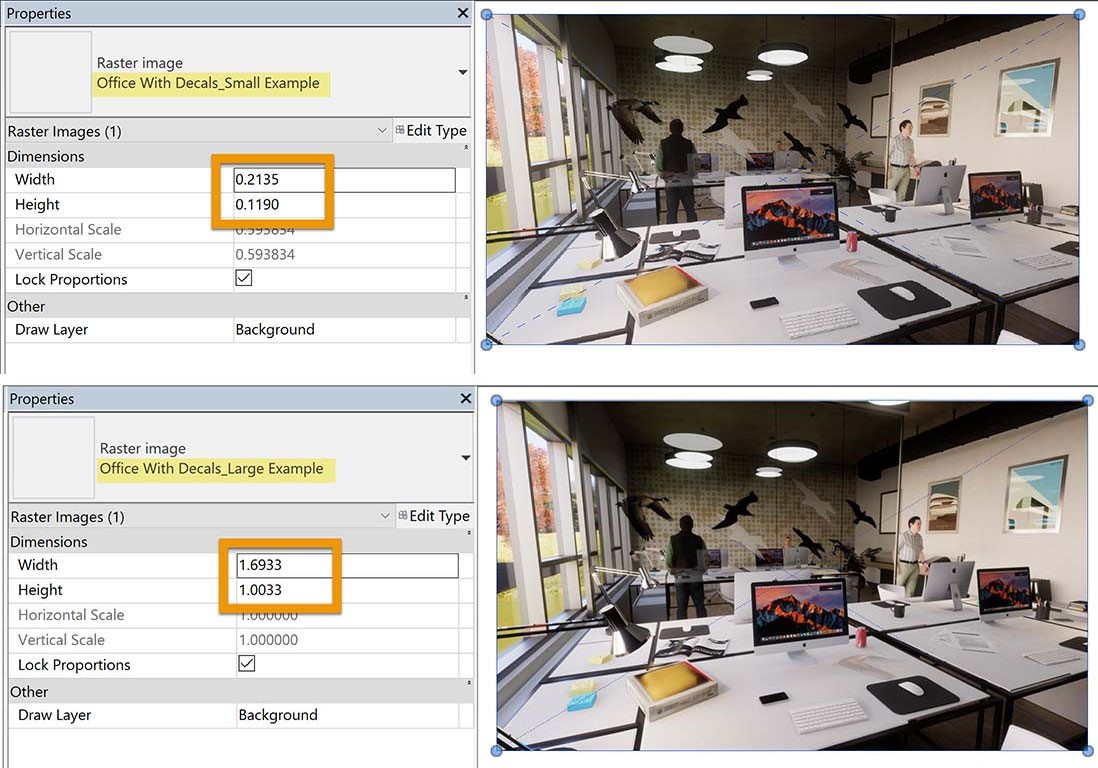Click the raster image preview thumbnail in top Properties panel
Screen dimensions: 1098x768
tap(50, 72)
